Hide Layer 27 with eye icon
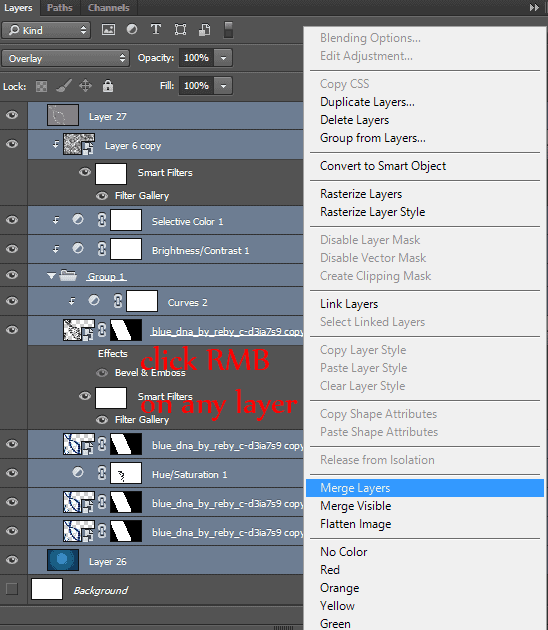This screenshot has height=630, width=548. point(12,115)
